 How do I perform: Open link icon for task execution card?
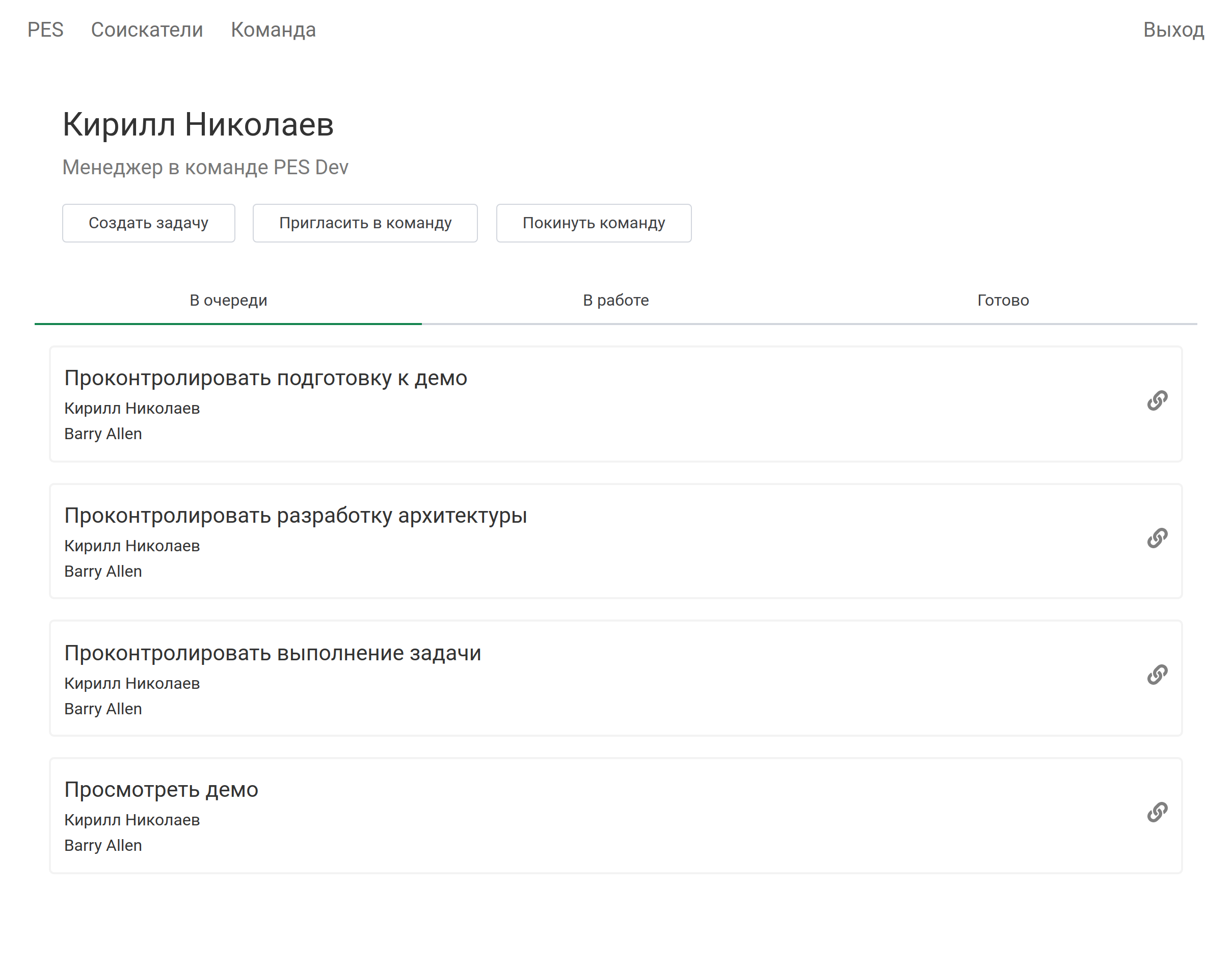(x=1157, y=675)
